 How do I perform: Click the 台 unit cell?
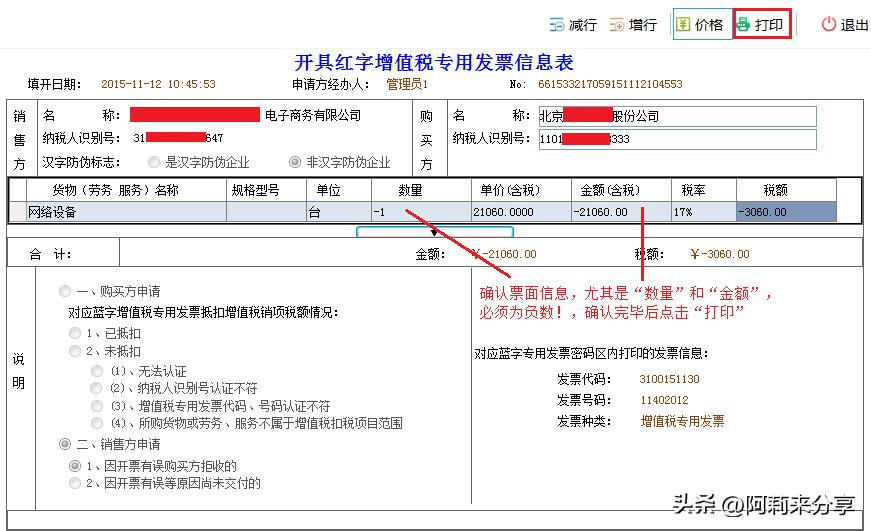pyautogui.click(x=339, y=212)
